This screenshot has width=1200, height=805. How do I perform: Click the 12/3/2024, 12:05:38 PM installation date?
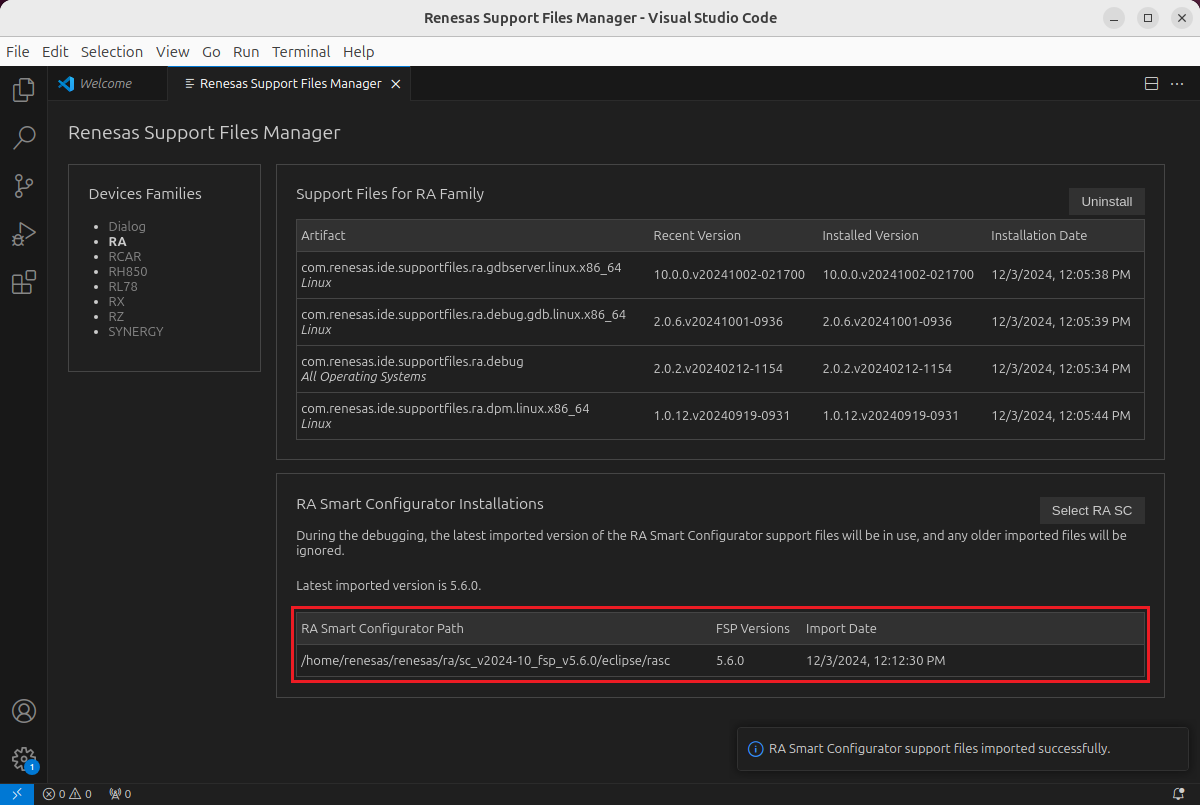[1061, 274]
